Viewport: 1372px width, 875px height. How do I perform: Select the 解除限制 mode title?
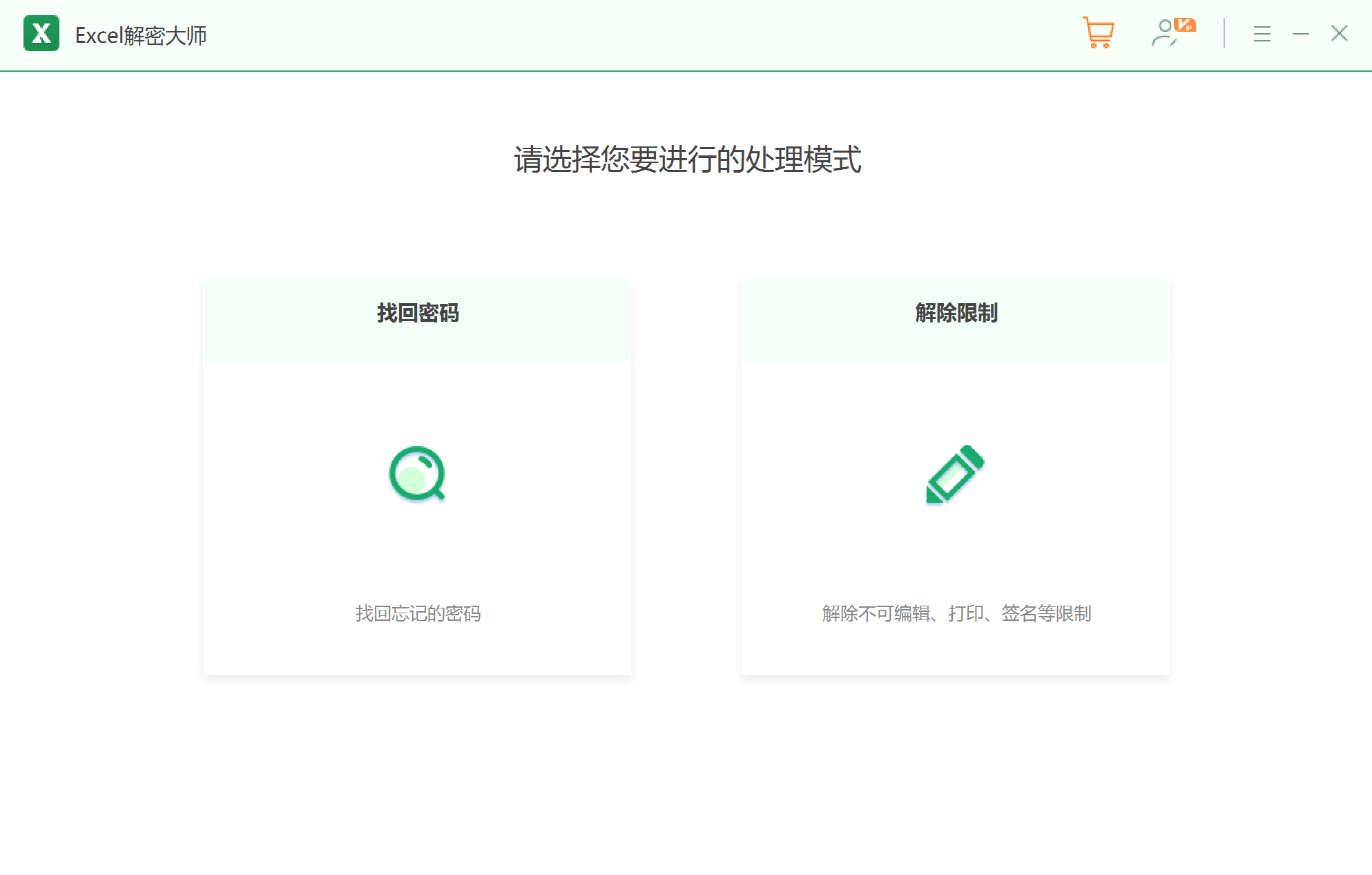(956, 313)
